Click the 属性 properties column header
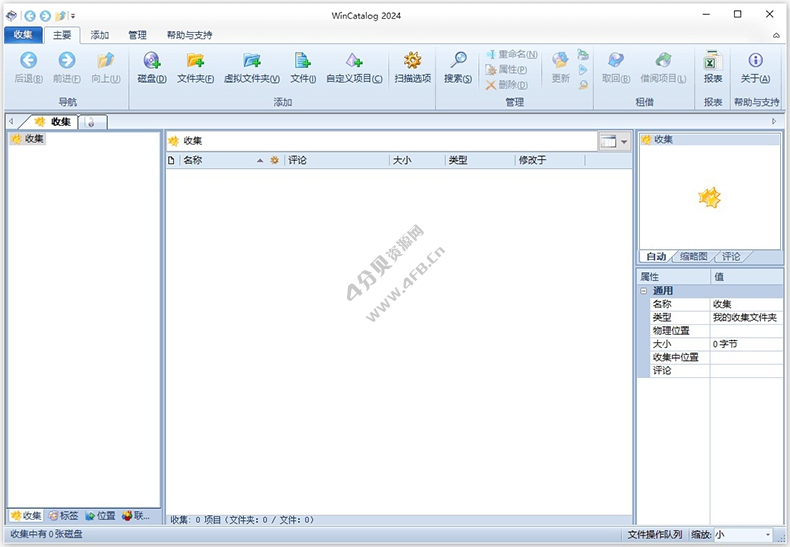 (x=674, y=277)
